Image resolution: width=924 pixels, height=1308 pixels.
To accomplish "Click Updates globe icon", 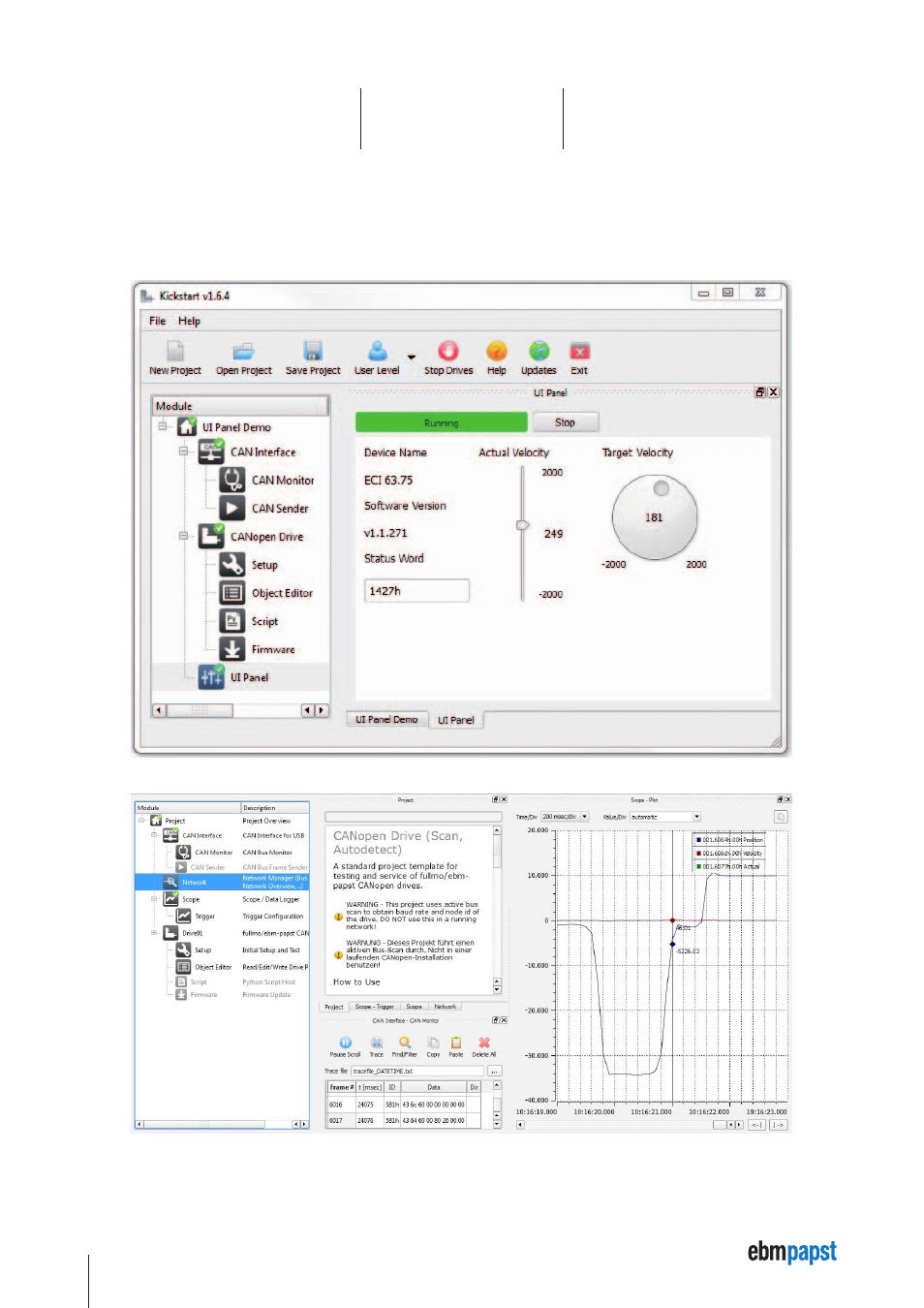I will point(539,351).
